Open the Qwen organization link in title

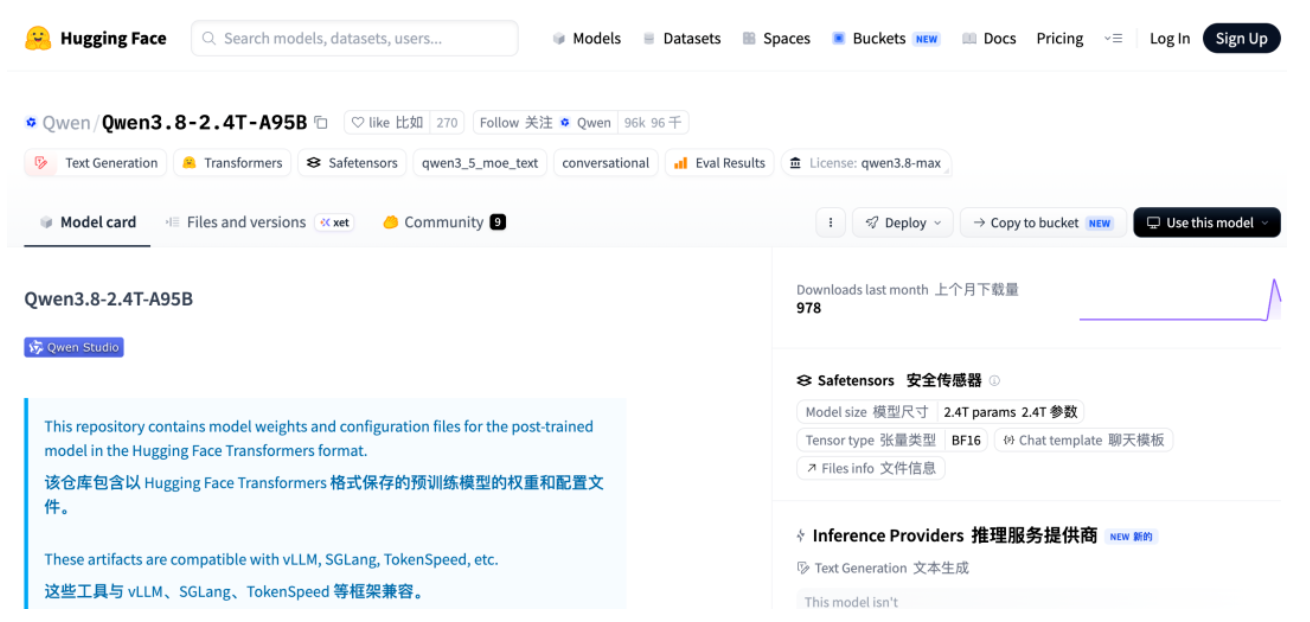[x=66, y=122]
